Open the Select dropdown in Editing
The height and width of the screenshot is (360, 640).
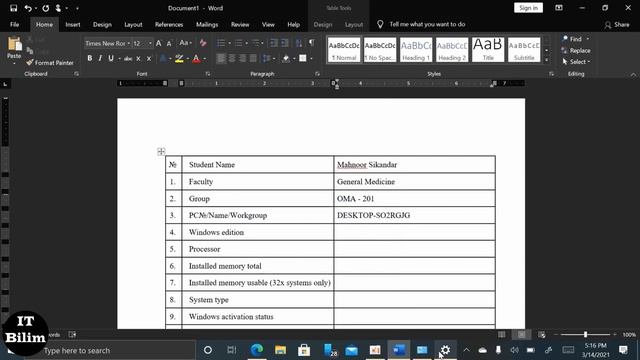[576, 62]
